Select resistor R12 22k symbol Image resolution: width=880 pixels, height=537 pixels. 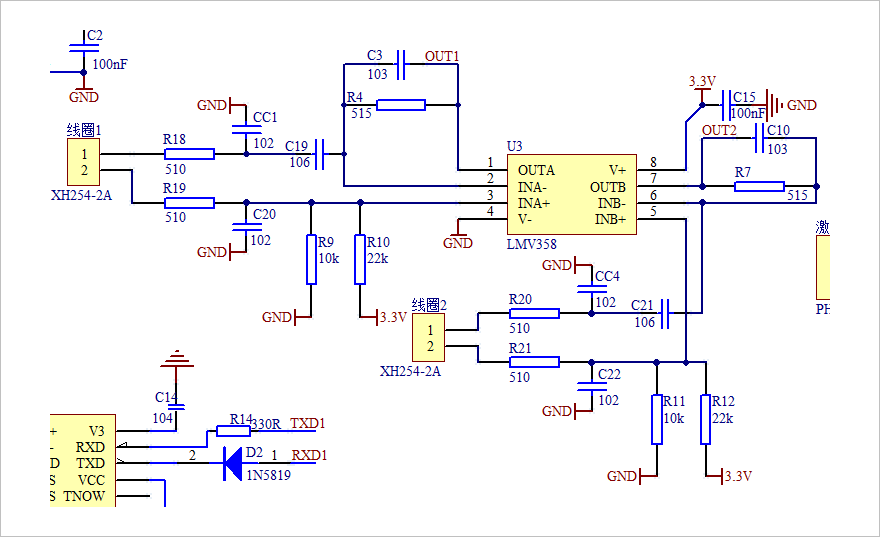(705, 419)
